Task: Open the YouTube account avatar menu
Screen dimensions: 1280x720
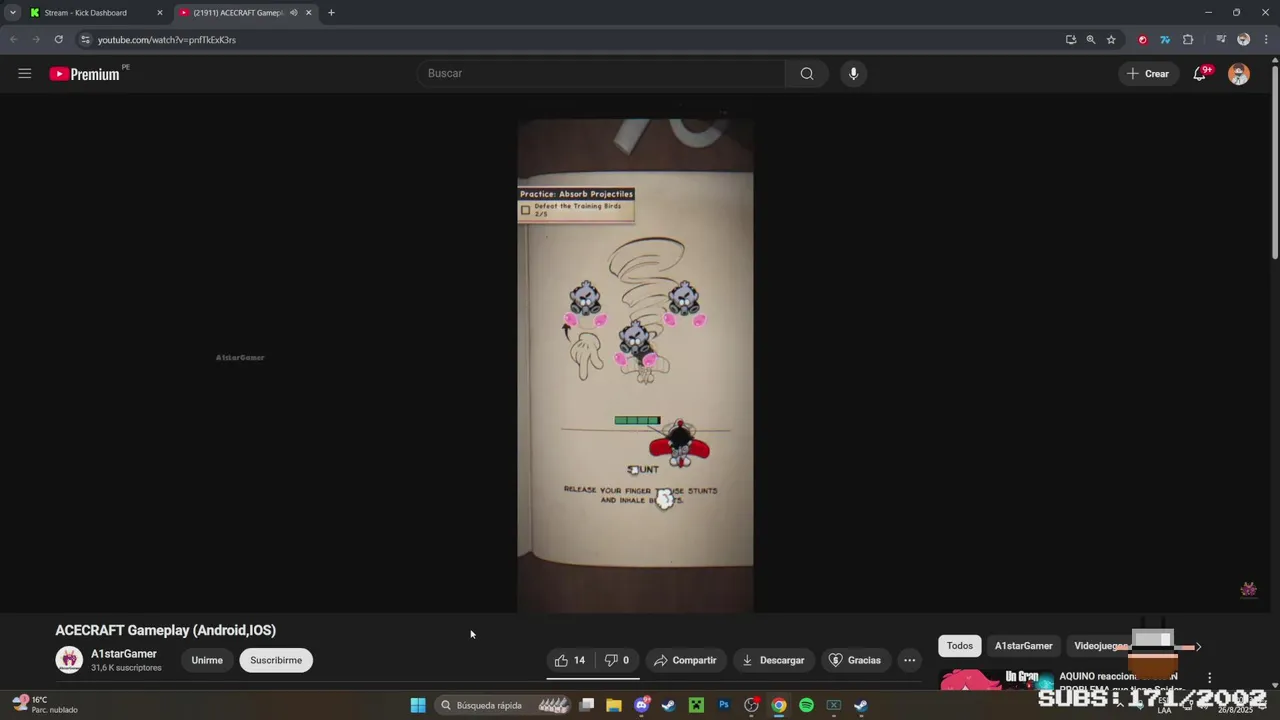Action: [1239, 74]
